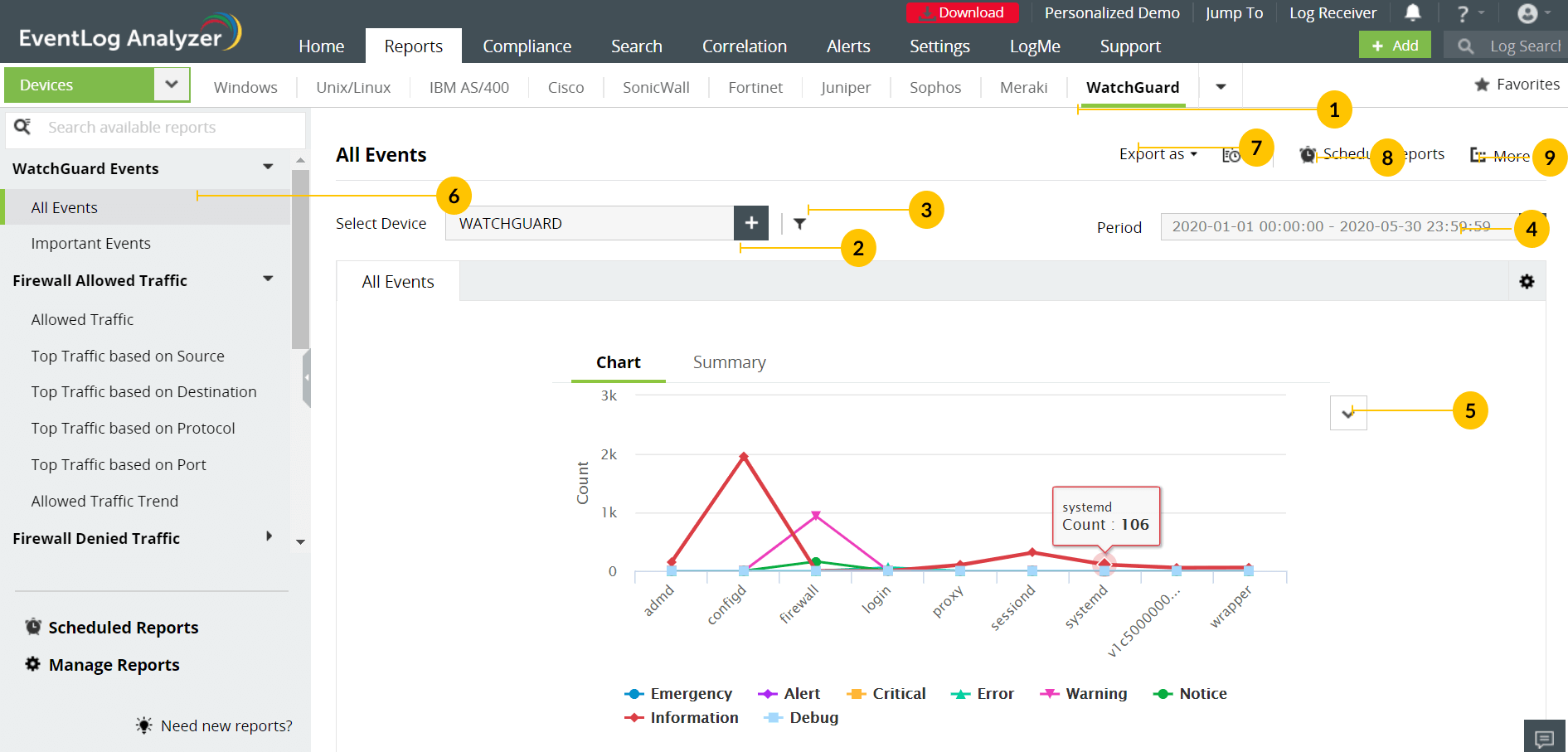Toggle the Warning series in the legend
1568x752 pixels.
pyautogui.click(x=1083, y=694)
